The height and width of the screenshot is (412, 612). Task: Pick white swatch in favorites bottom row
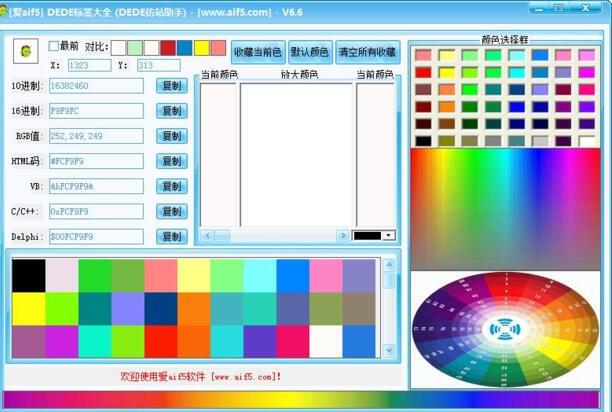(326, 341)
